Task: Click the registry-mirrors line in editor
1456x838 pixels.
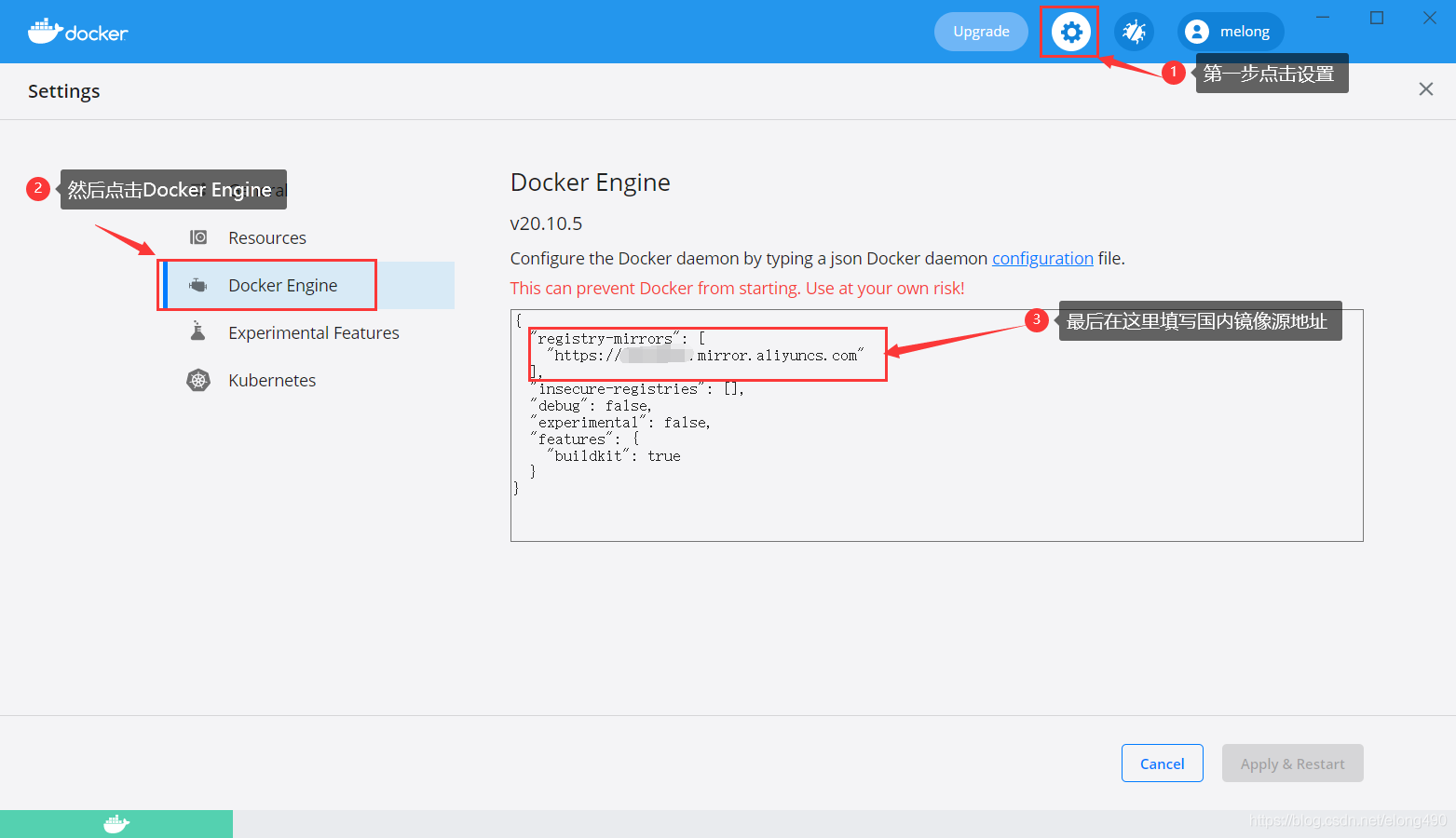Action: click(619, 339)
